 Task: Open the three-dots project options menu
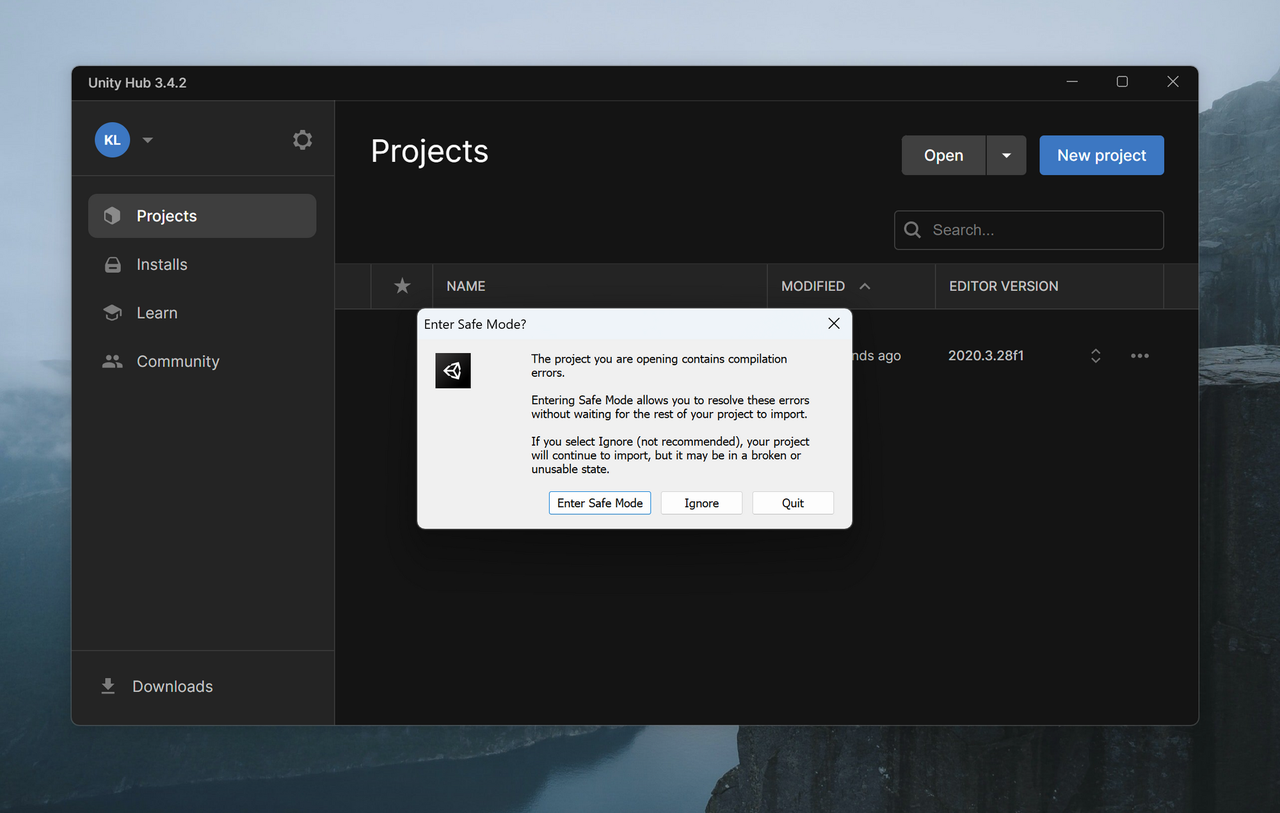(1140, 356)
